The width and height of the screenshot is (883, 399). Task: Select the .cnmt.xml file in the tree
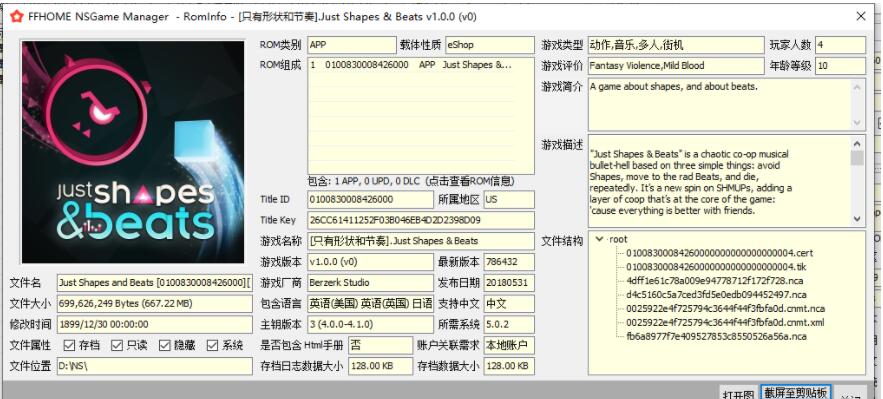point(725,322)
